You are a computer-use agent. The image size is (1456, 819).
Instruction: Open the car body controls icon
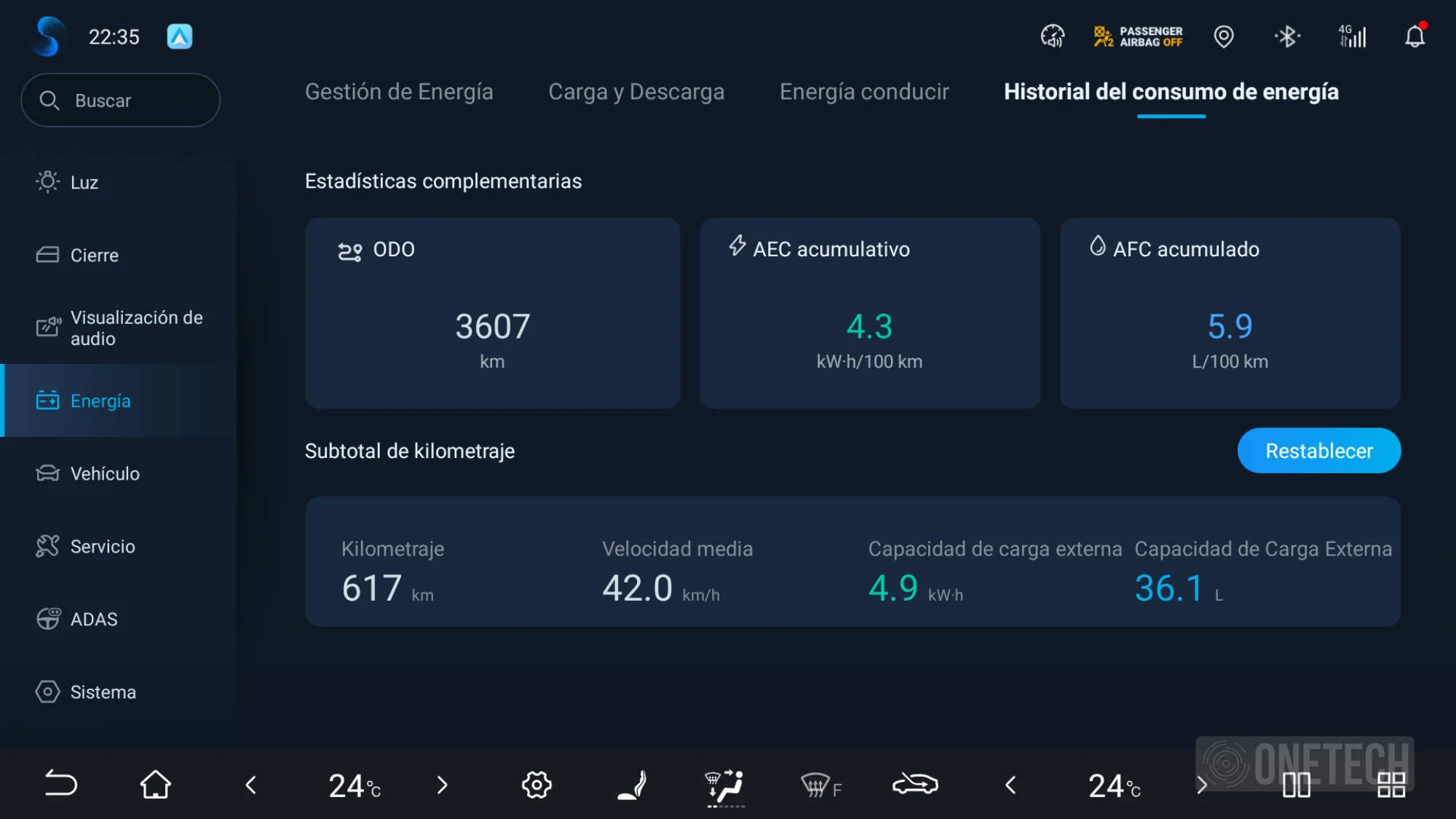915,784
